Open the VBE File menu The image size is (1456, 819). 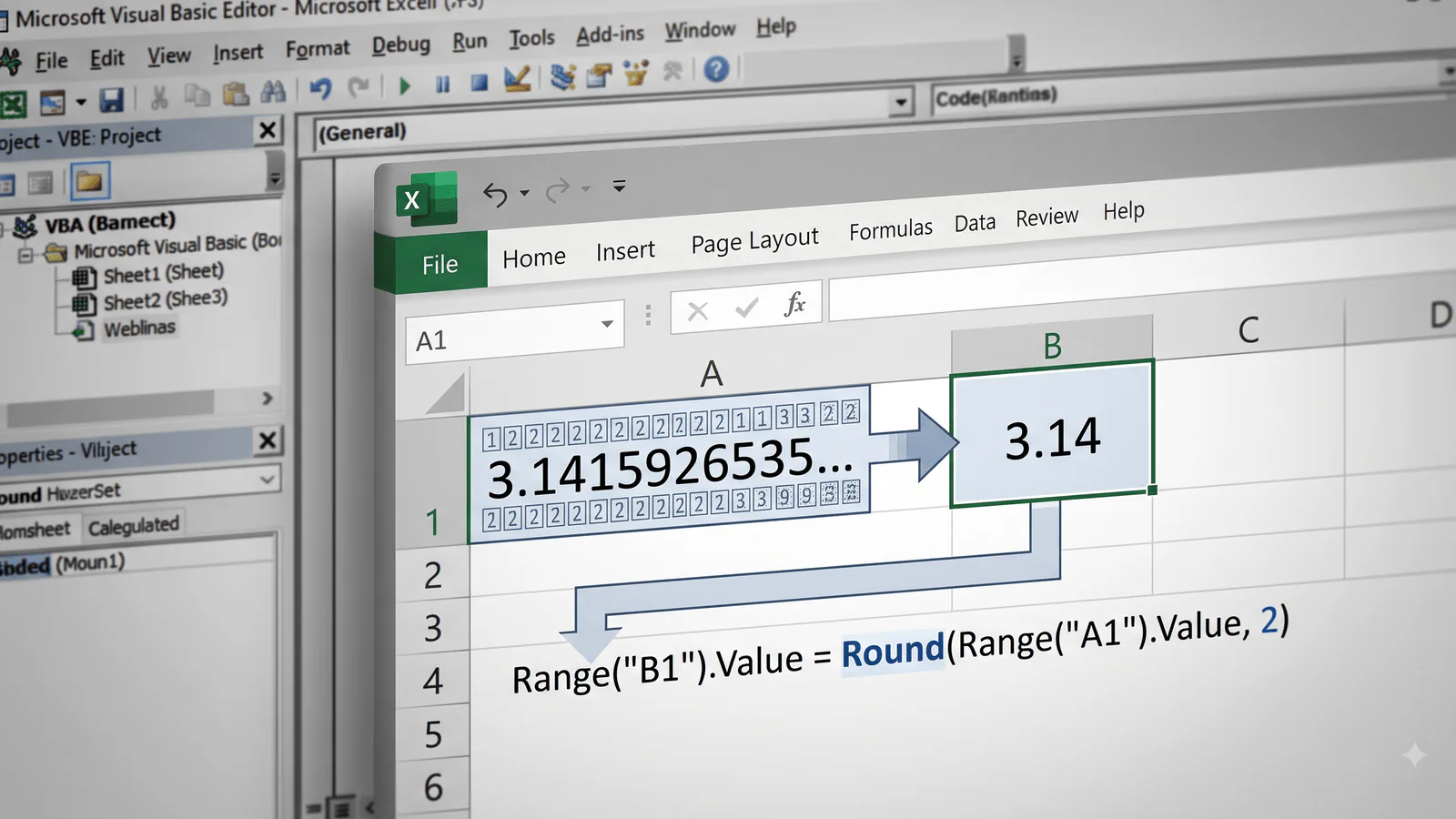coord(52,61)
